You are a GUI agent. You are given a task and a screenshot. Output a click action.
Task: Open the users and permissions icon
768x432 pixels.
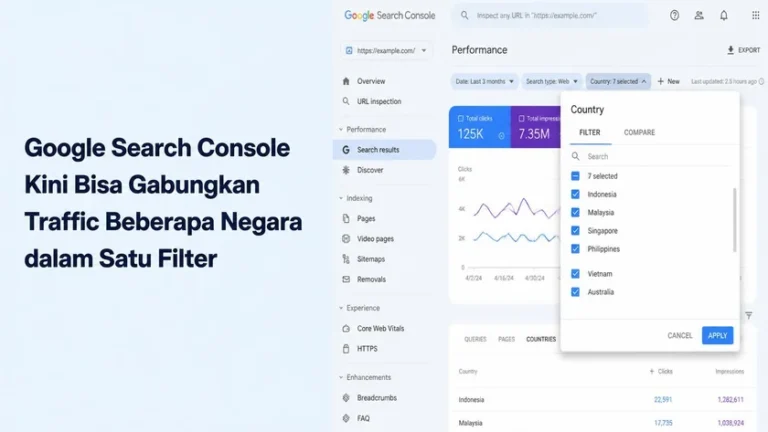click(699, 16)
